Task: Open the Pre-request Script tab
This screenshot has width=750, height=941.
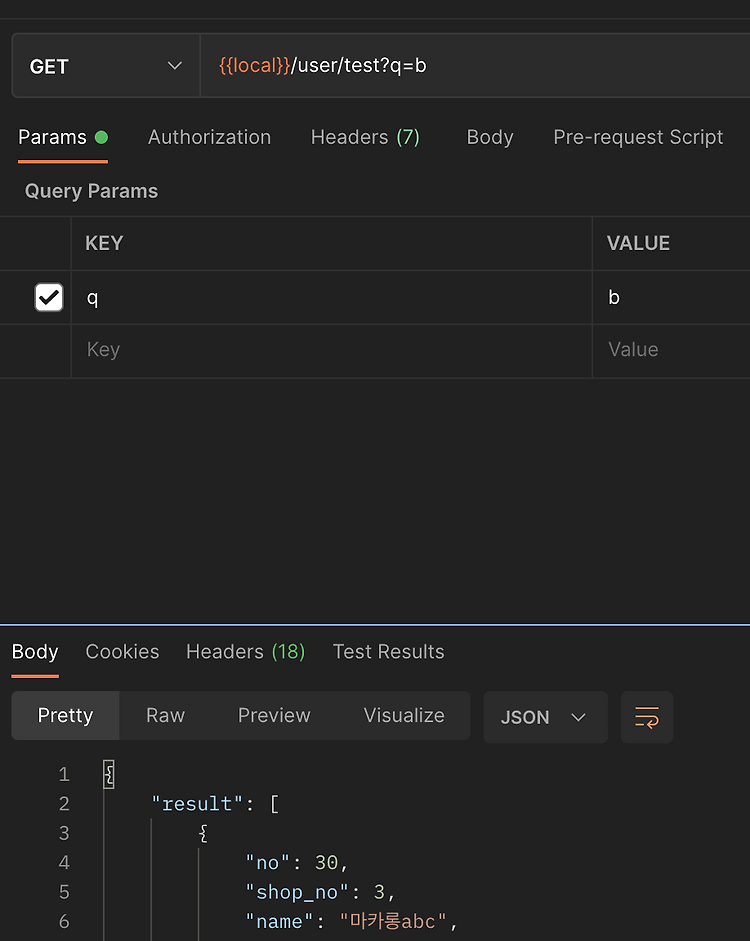Action: click(638, 137)
